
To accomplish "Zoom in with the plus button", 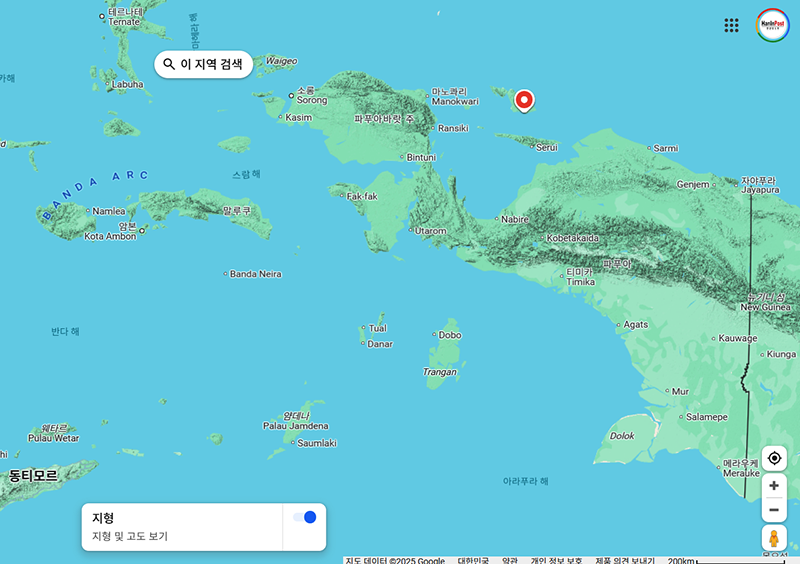I will tap(773, 485).
